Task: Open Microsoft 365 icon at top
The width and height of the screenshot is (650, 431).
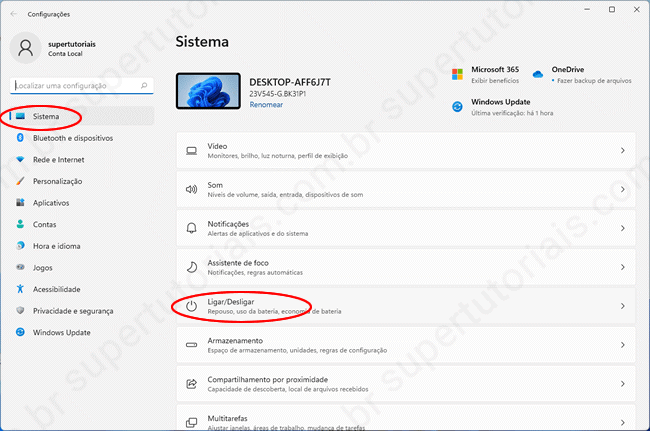Action: (457, 74)
